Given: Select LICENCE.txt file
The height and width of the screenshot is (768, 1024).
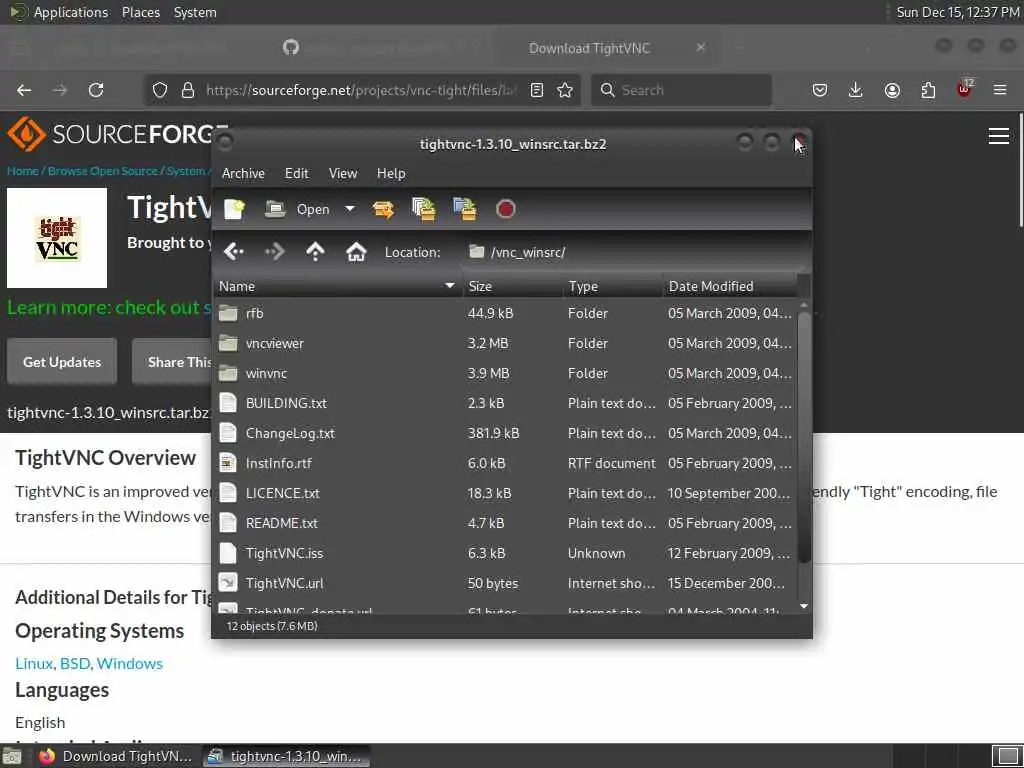Looking at the screenshot, I should click(505, 494).
